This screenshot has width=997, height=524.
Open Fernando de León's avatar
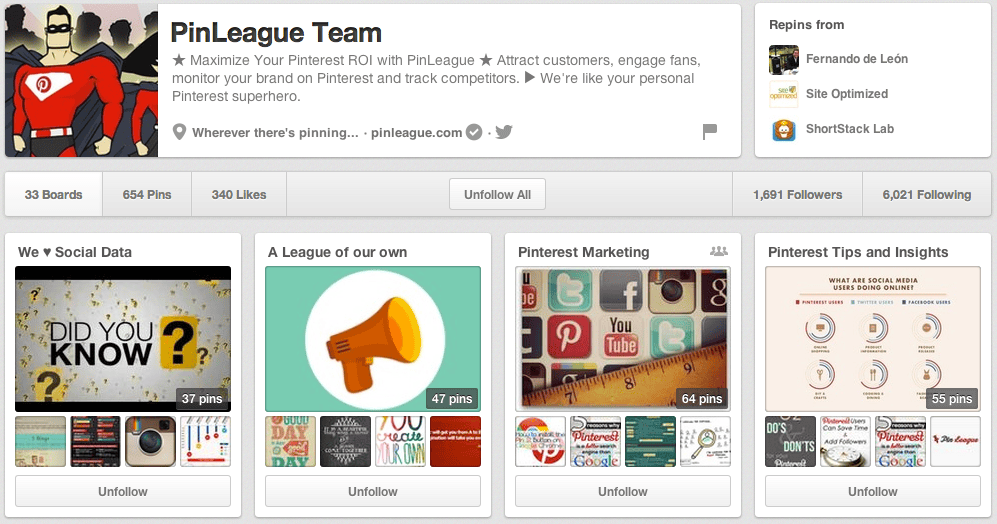coord(784,59)
